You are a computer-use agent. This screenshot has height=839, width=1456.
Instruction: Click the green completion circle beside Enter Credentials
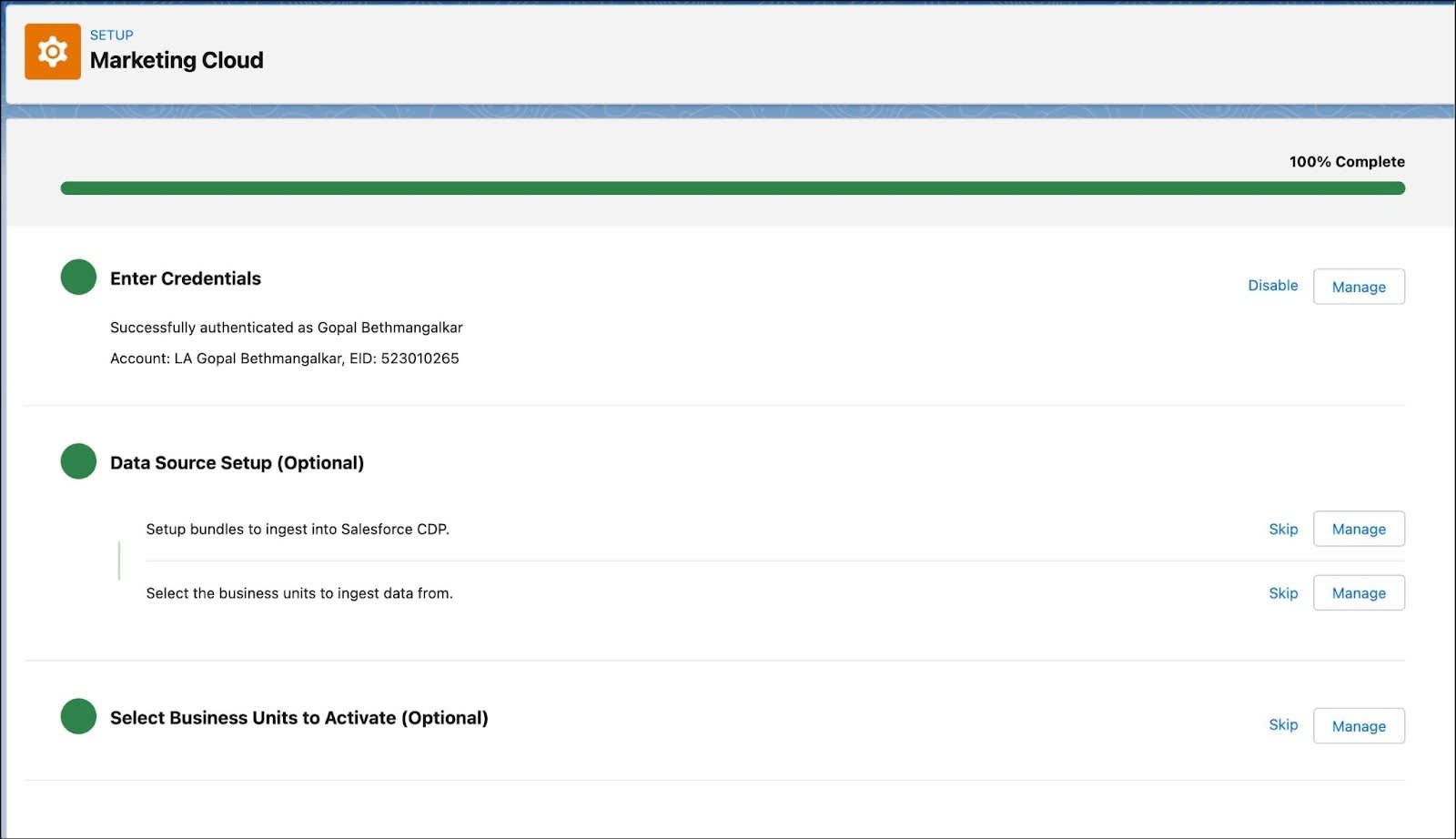pyautogui.click(x=77, y=278)
